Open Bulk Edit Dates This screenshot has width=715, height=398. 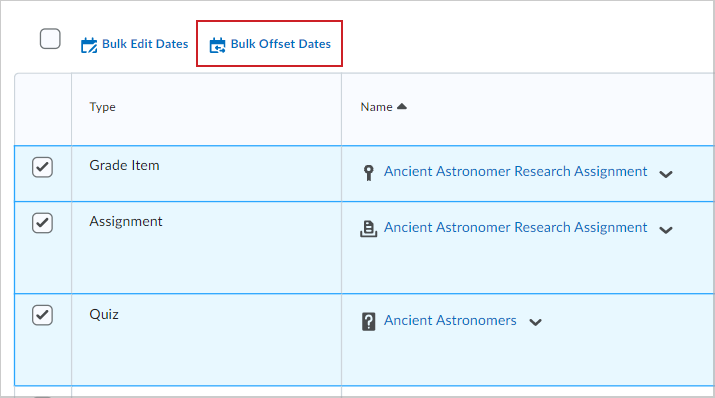click(145, 44)
